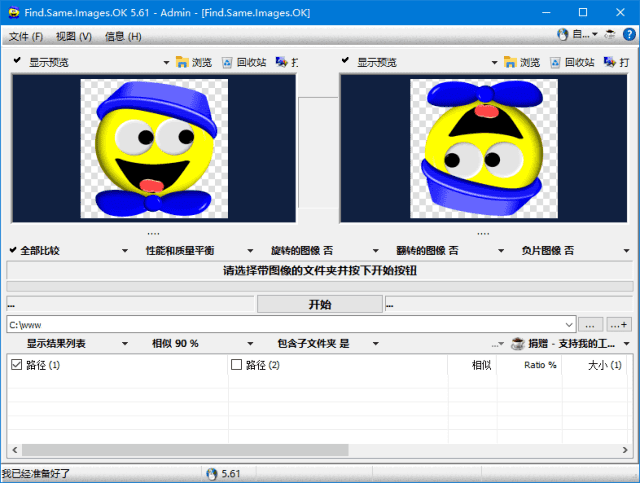Open the 视图 (V) menu

(73, 36)
